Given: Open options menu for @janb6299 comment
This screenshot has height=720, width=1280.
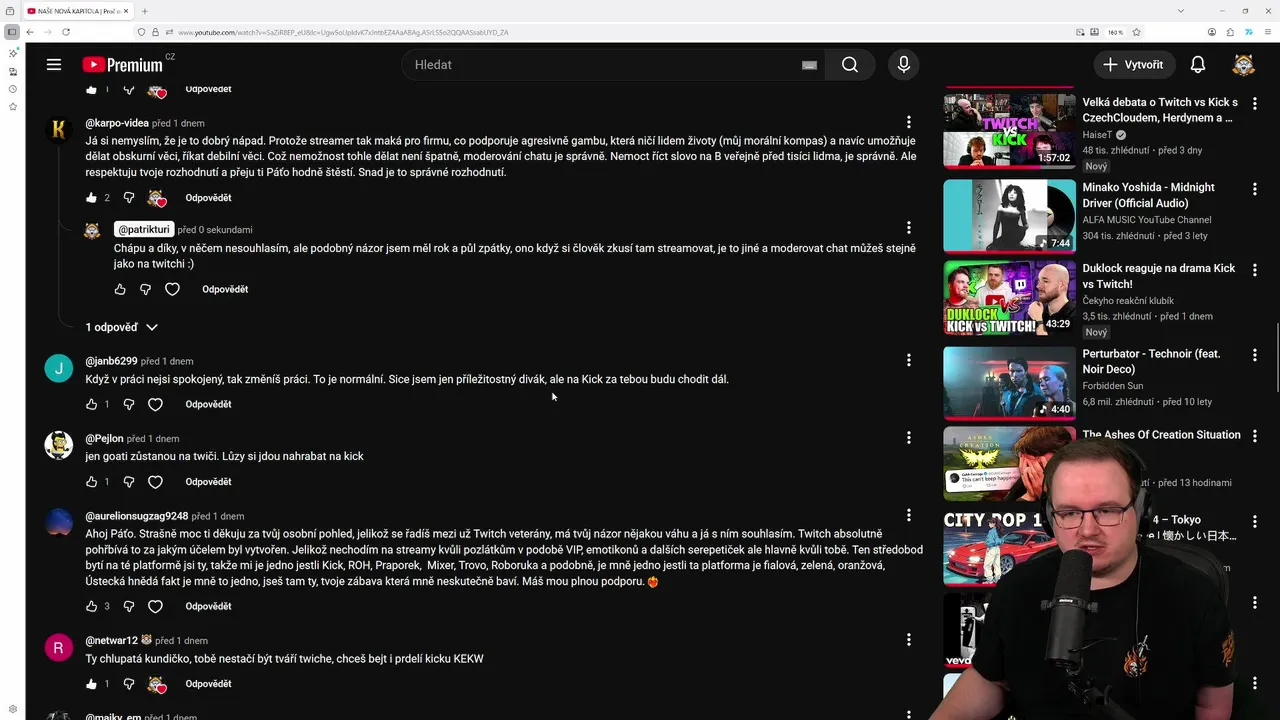Looking at the screenshot, I should [909, 360].
